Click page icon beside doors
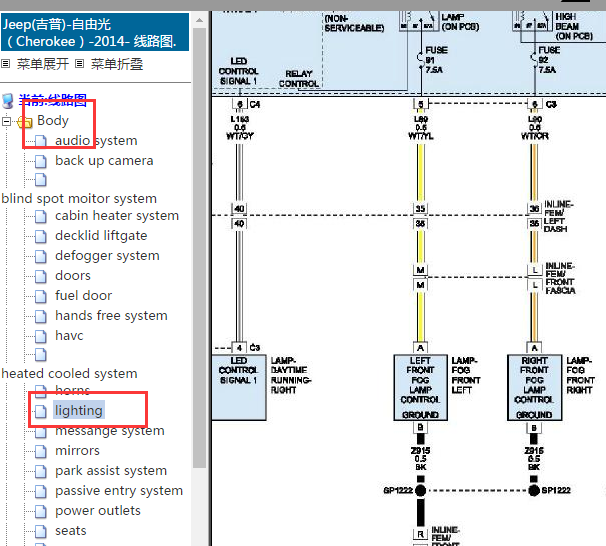The height and width of the screenshot is (546, 606). click(41, 277)
